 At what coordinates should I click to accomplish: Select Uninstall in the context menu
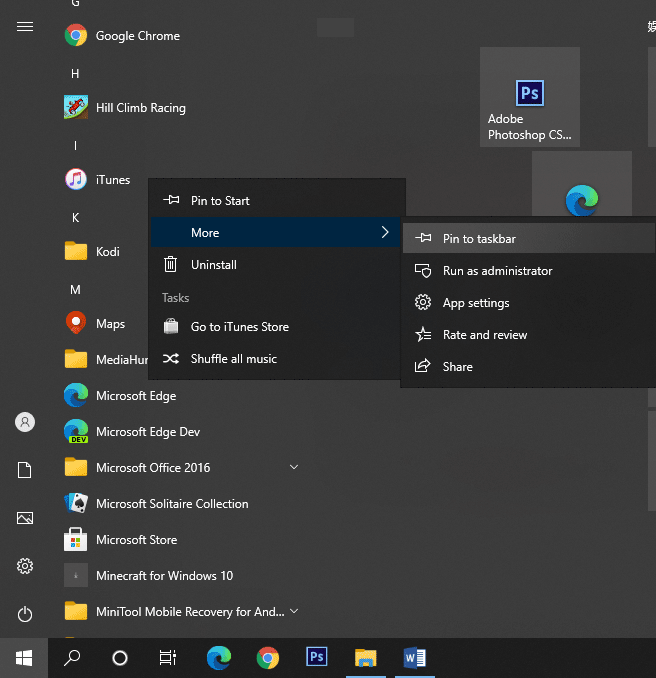[x=214, y=265]
